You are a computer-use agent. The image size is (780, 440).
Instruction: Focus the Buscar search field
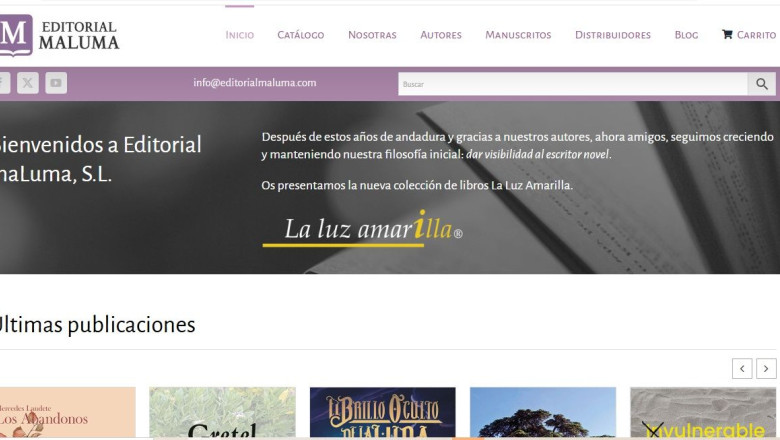[573, 84]
